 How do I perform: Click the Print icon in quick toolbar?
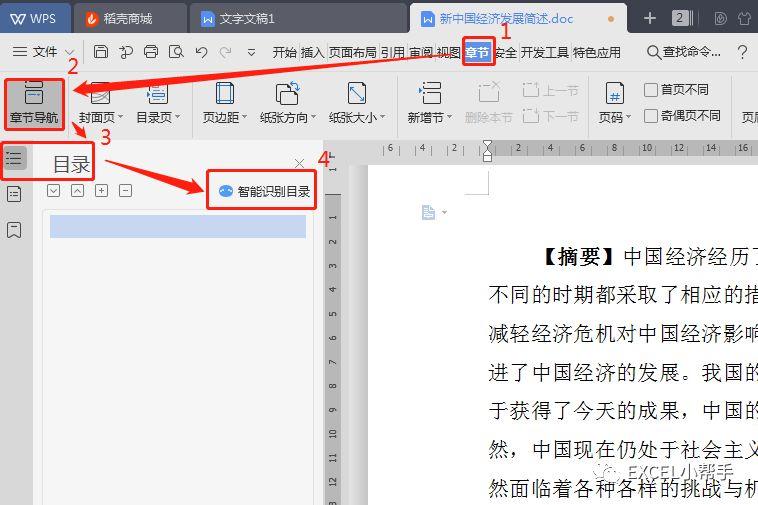coord(151,52)
